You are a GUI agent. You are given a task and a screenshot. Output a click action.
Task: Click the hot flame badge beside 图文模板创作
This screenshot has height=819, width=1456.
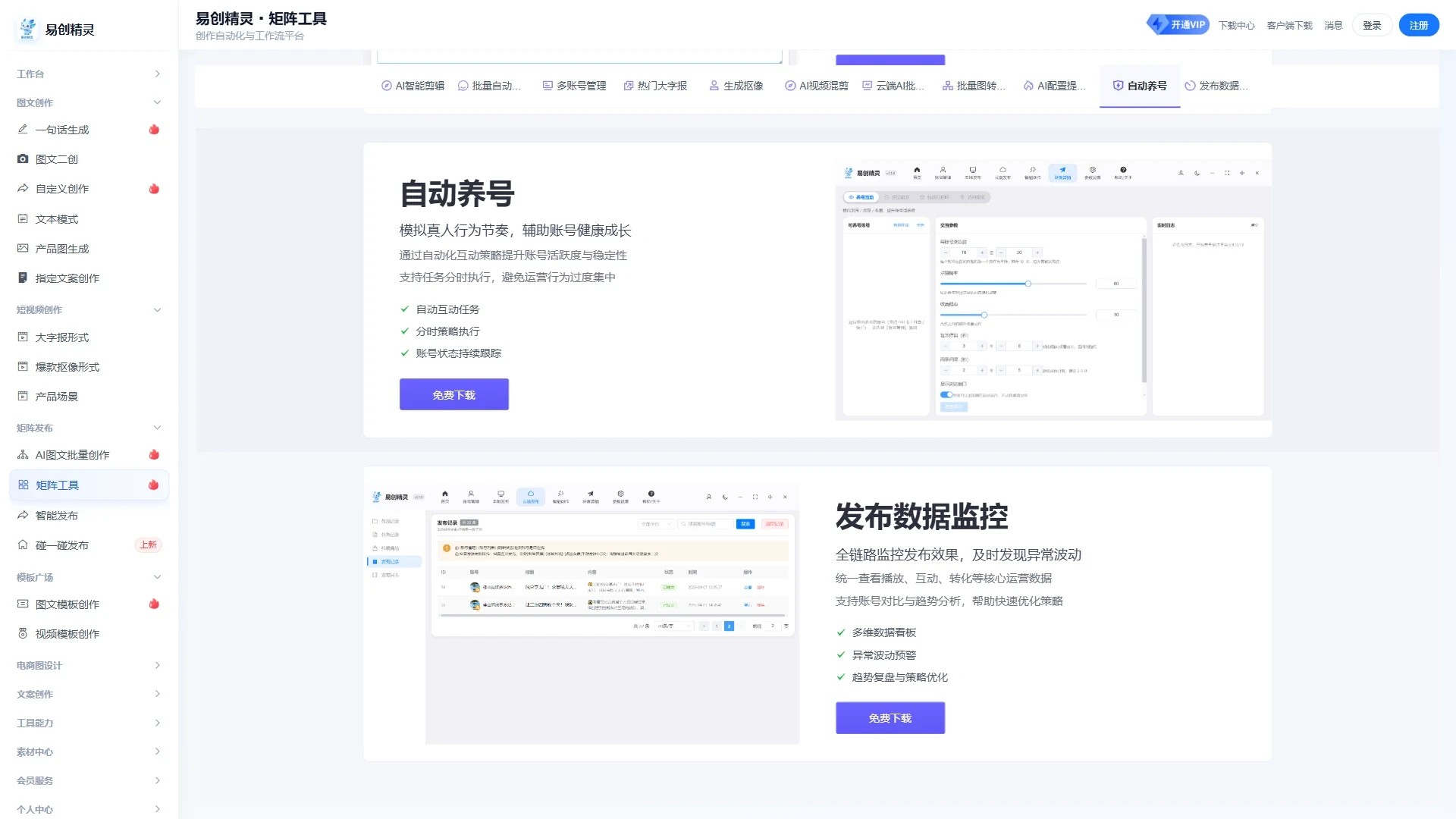pyautogui.click(x=154, y=604)
